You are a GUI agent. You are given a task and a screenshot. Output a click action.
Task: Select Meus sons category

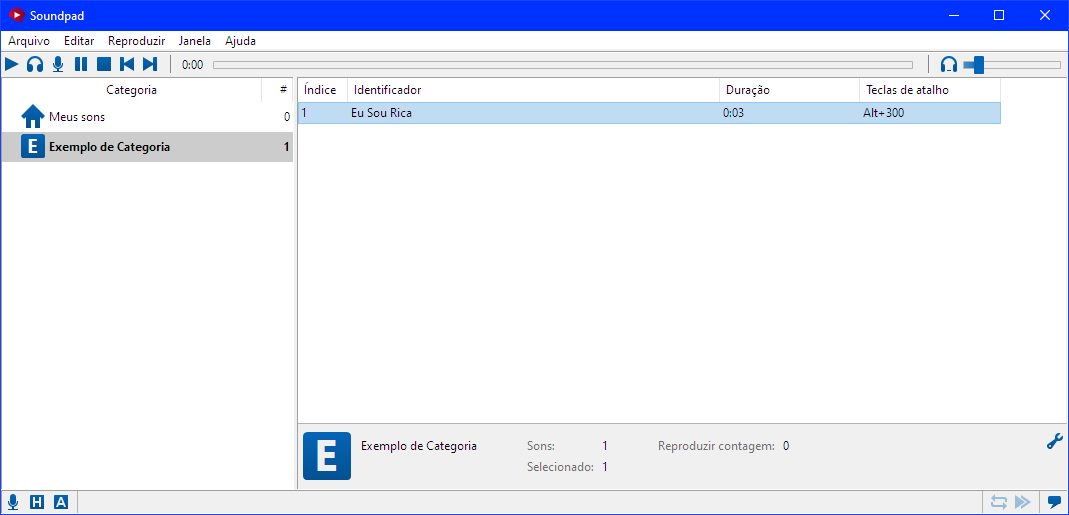click(x=77, y=117)
